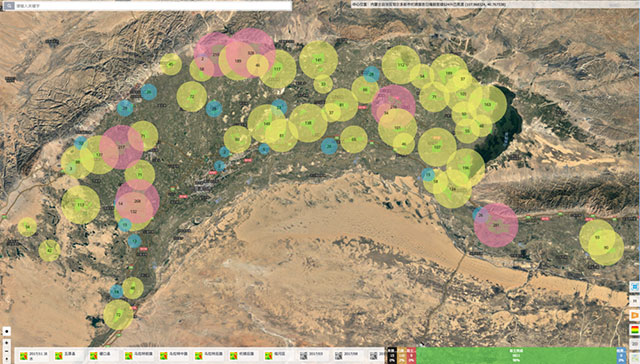Click the yellow cluster circle labeled 141
The width and height of the screenshot is (640, 364).
coord(318,60)
